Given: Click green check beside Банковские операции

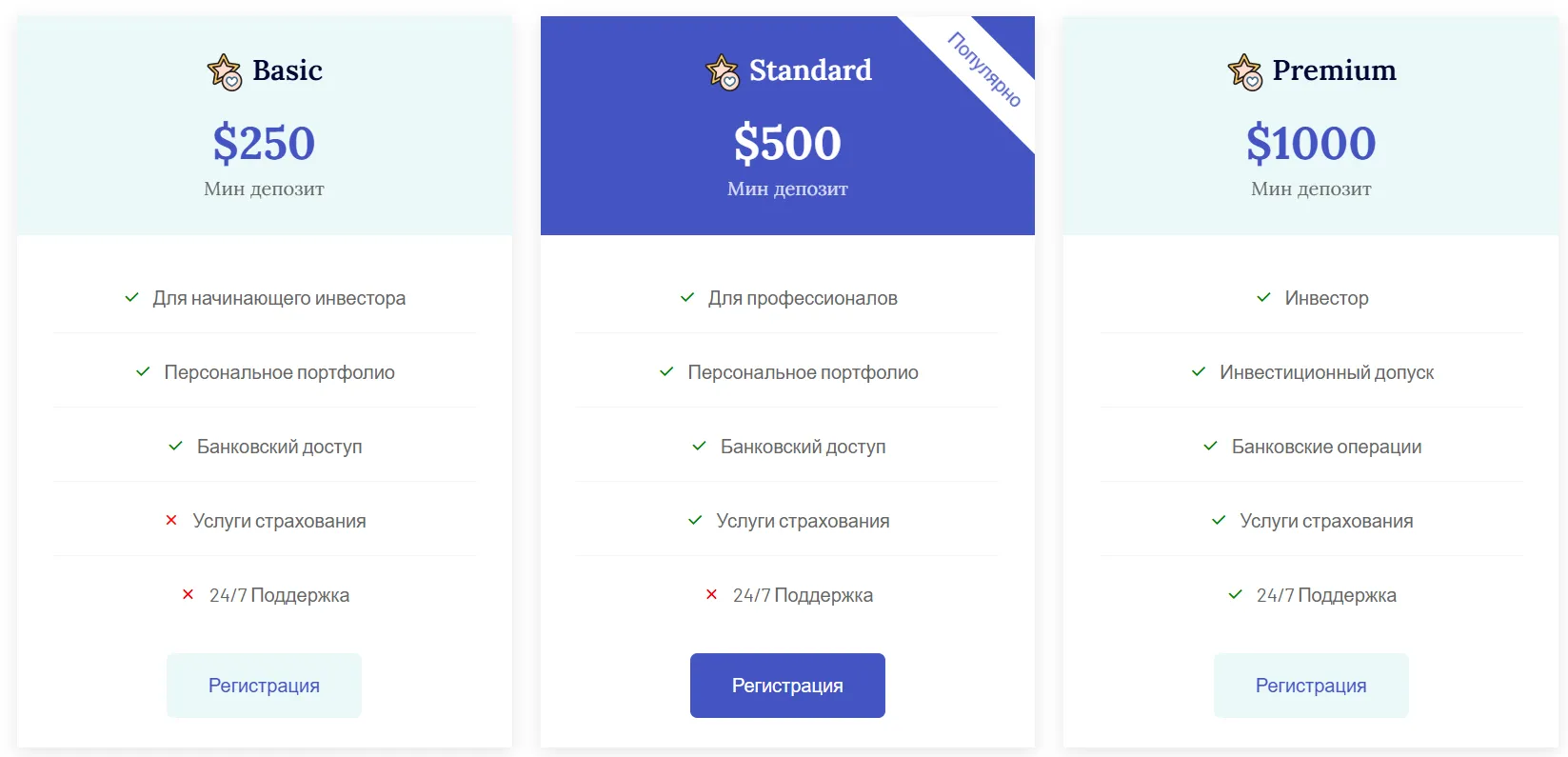Looking at the screenshot, I should tap(1210, 446).
